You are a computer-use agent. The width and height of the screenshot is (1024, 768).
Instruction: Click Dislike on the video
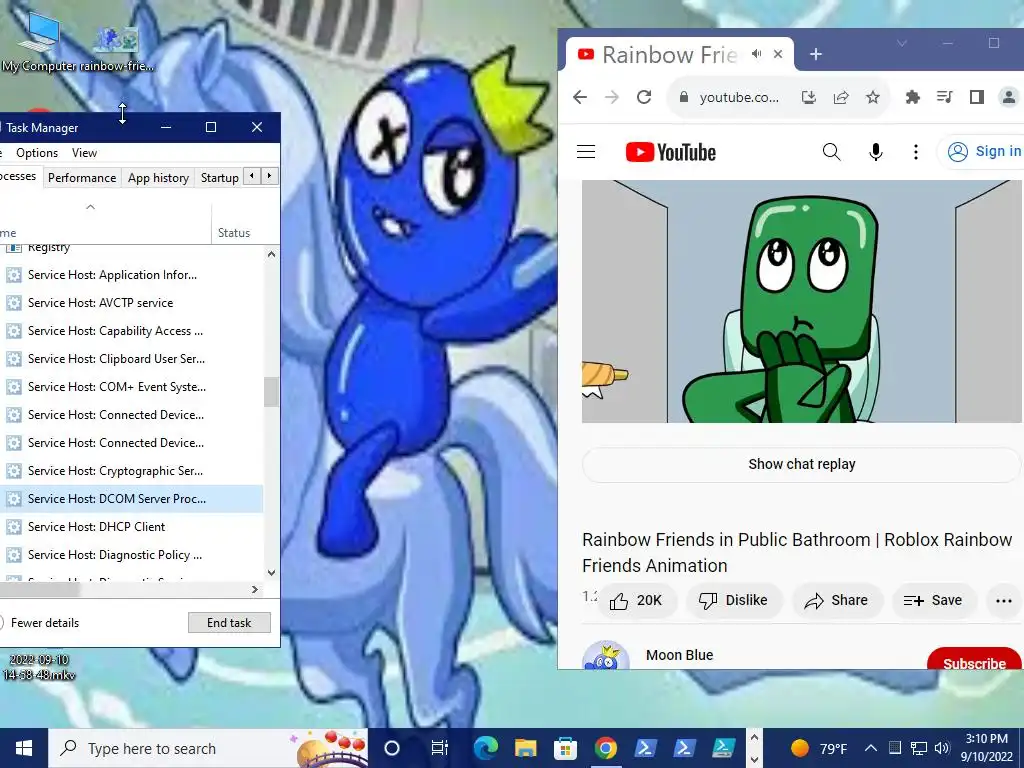click(x=733, y=601)
